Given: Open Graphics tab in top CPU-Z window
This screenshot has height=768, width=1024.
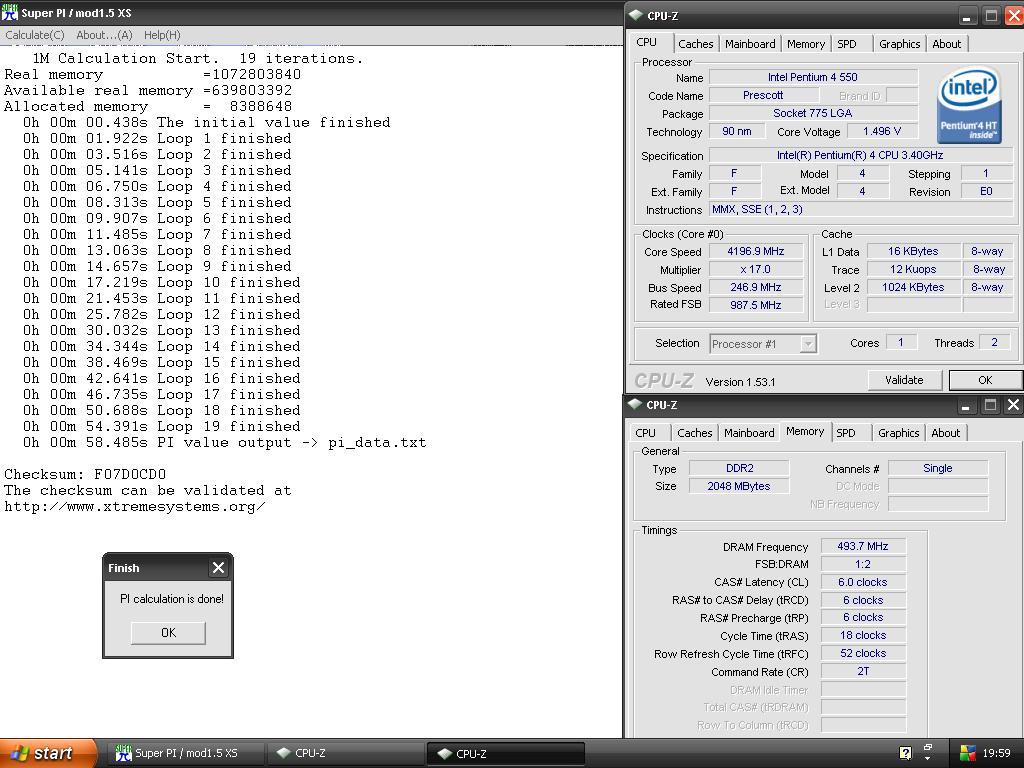Looking at the screenshot, I should (899, 44).
